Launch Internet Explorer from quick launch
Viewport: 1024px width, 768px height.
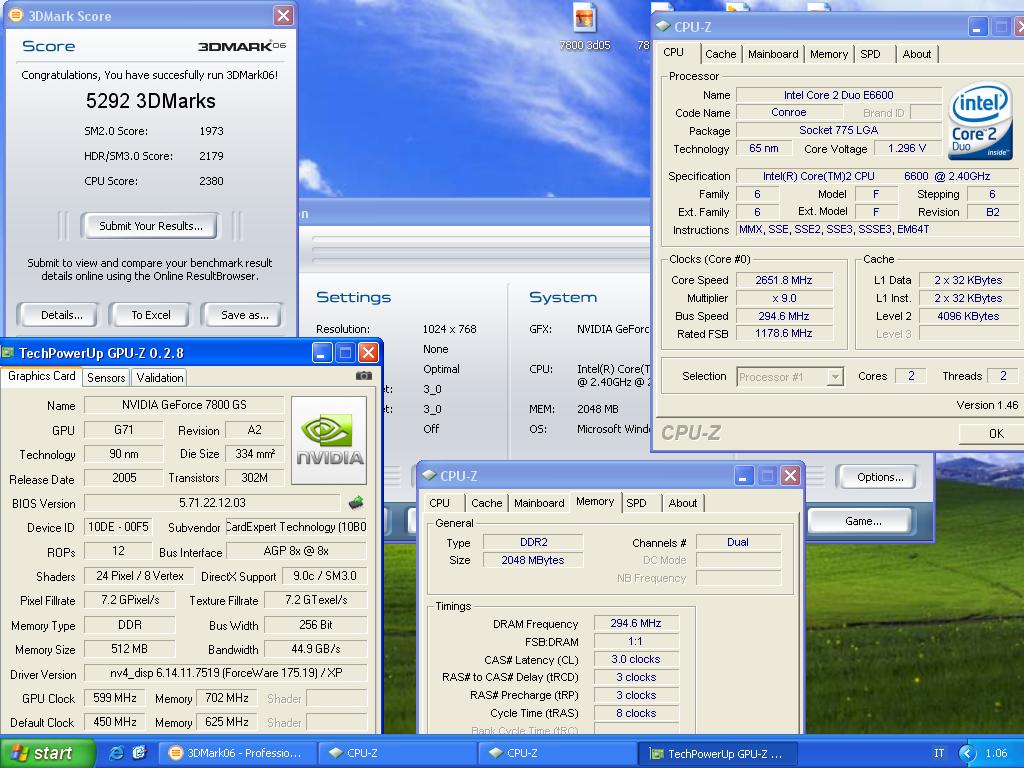[x=117, y=752]
